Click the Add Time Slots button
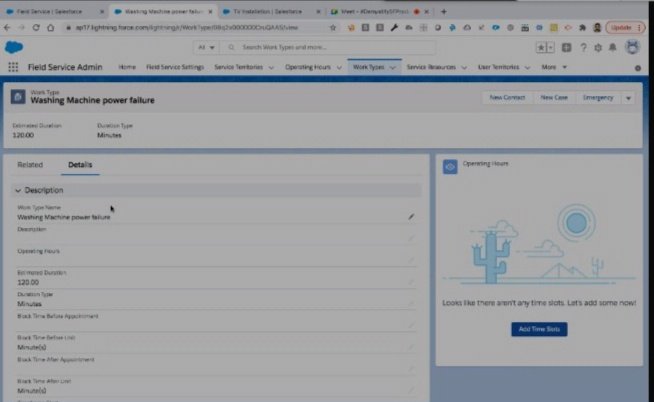The image size is (654, 402). coord(539,329)
